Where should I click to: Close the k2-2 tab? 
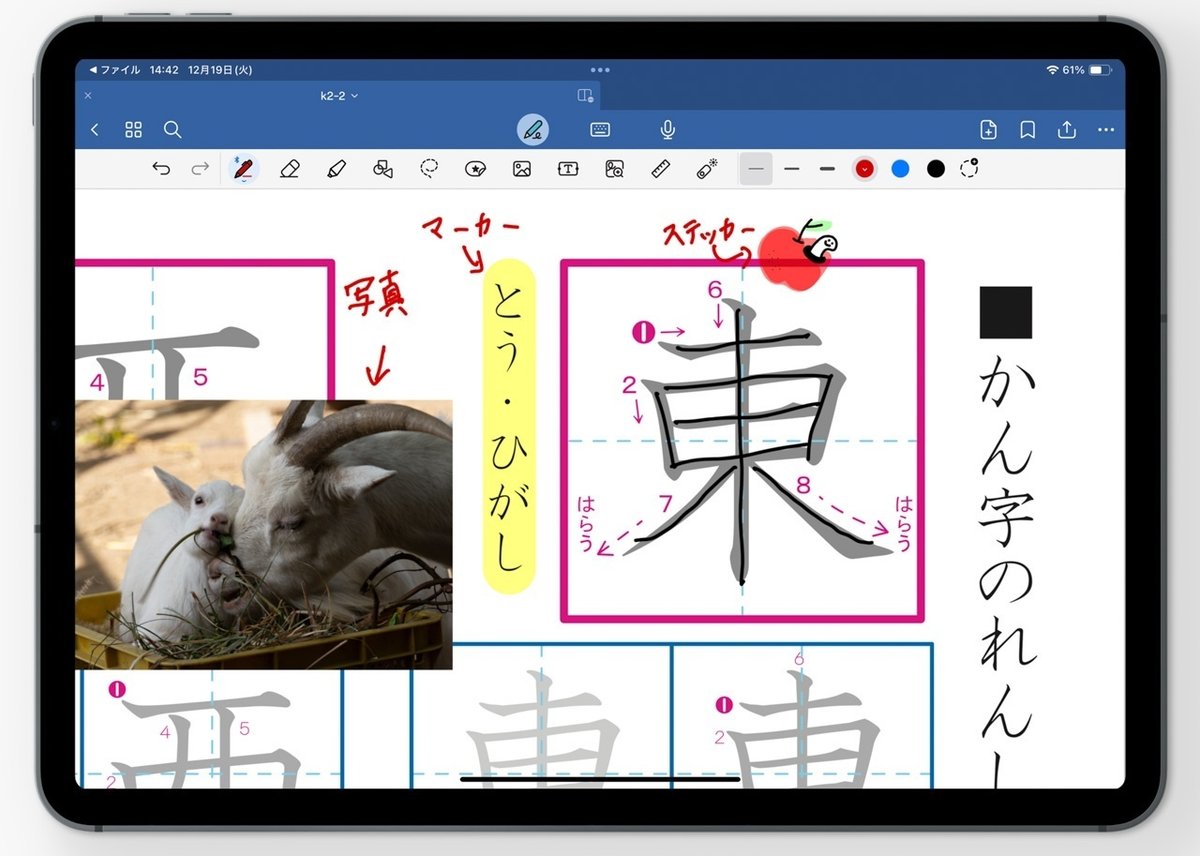click(88, 95)
